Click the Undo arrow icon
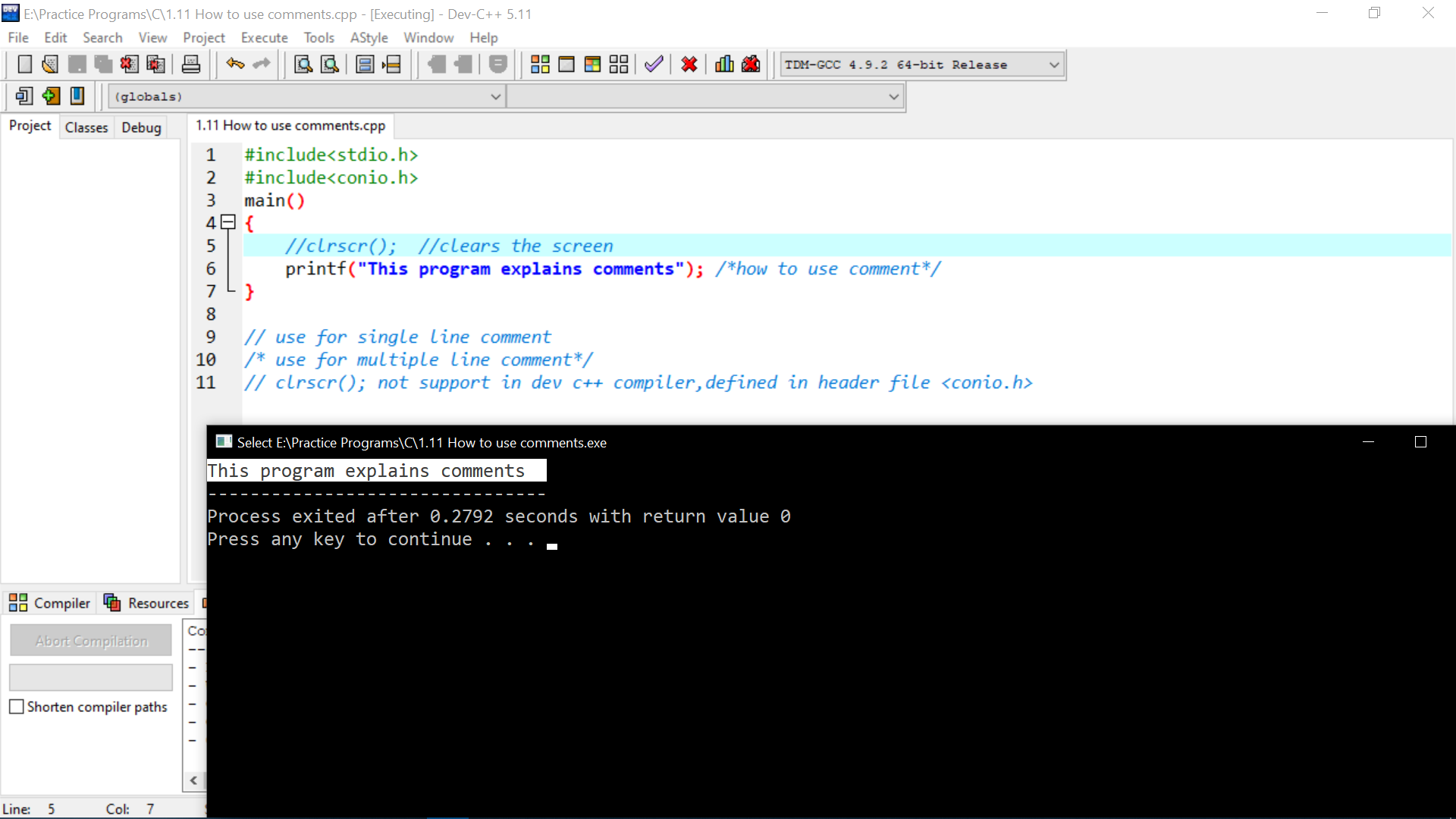1456x819 pixels. pyautogui.click(x=235, y=64)
